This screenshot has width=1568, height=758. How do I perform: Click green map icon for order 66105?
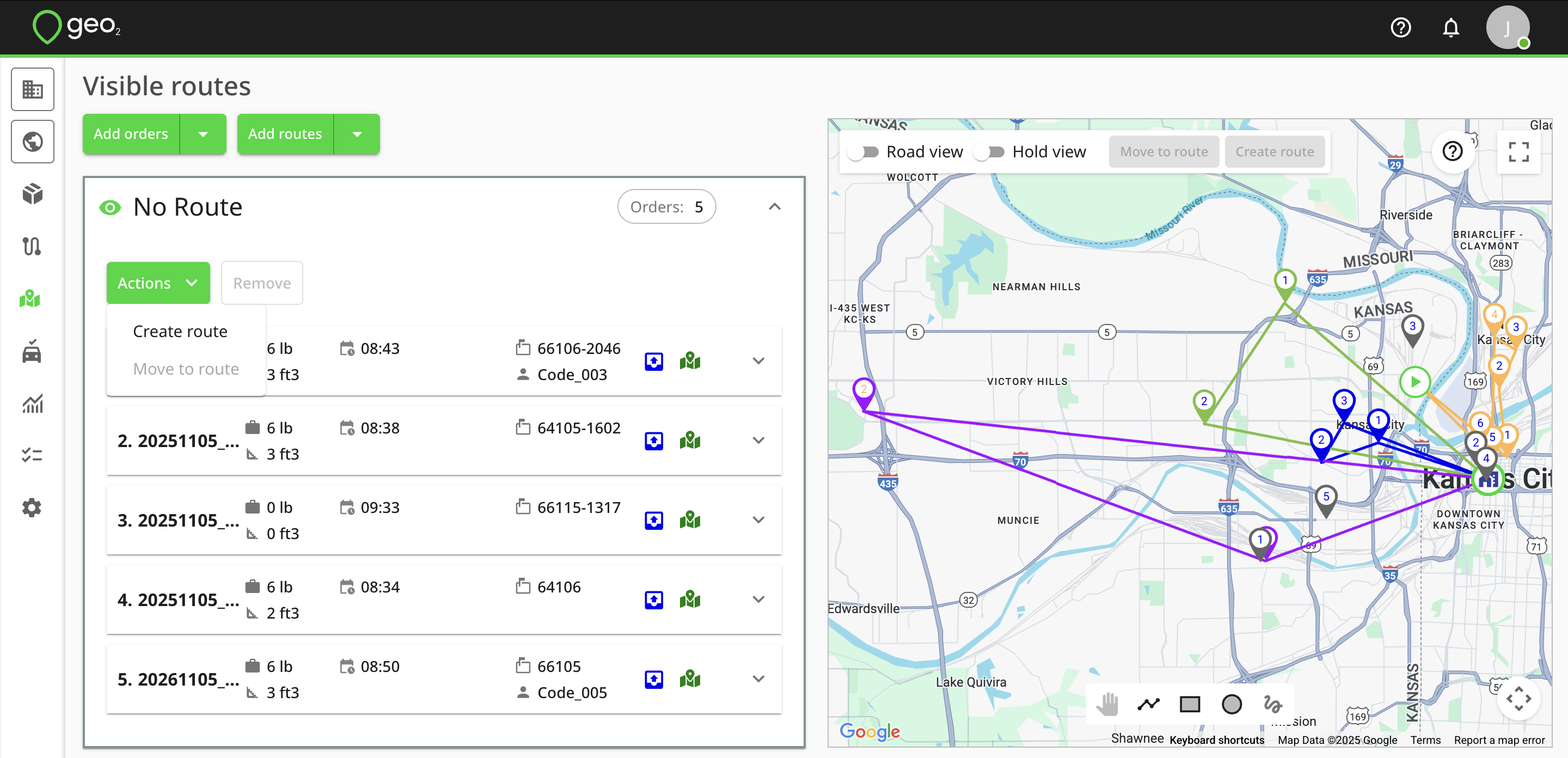(690, 679)
